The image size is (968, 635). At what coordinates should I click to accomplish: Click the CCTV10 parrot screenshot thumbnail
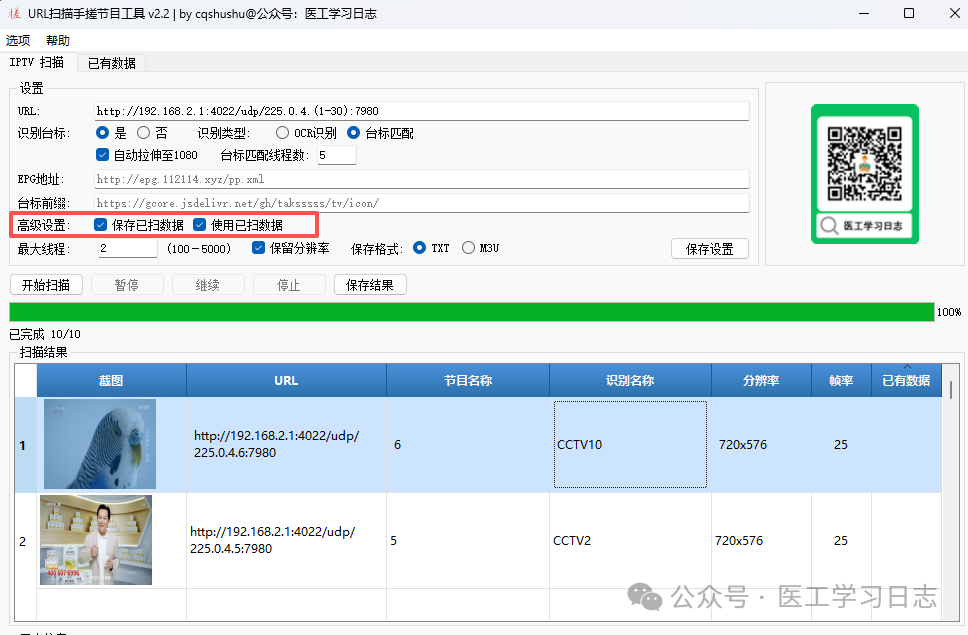click(x=100, y=444)
